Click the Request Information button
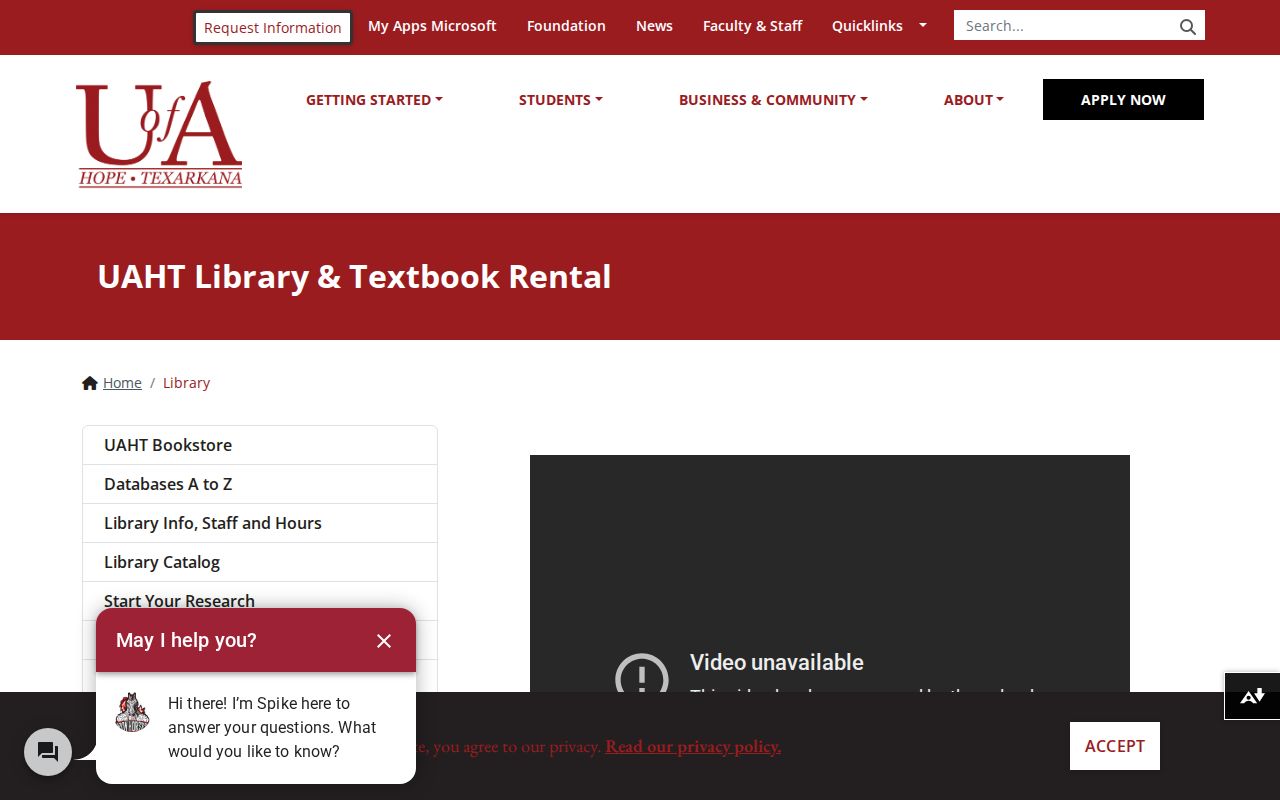Screen dimensions: 1280x800 273,28
